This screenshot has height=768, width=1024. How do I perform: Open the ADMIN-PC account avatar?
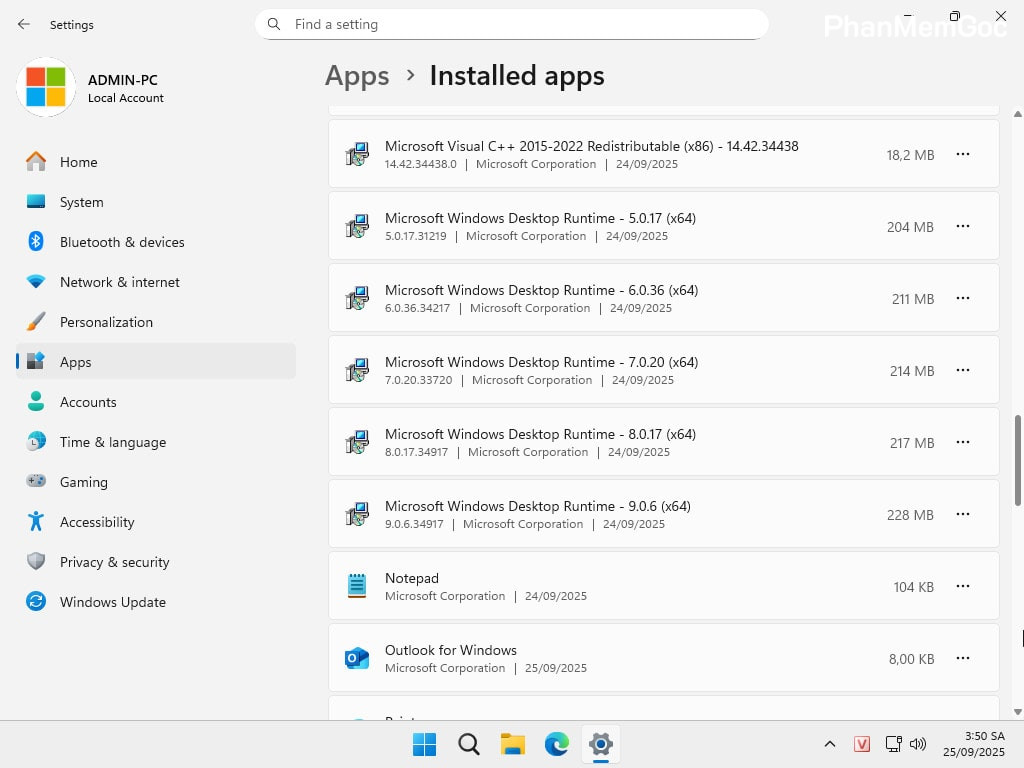click(x=46, y=87)
